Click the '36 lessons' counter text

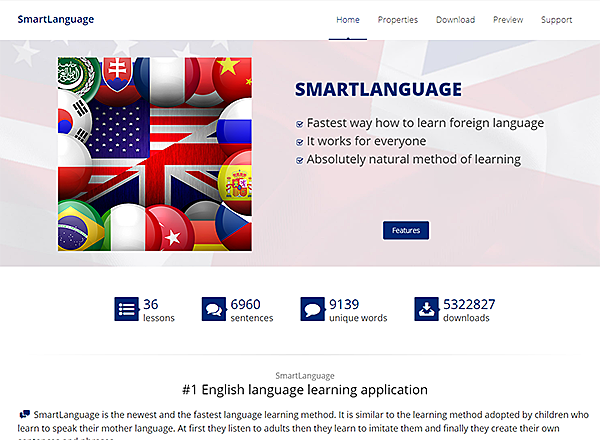pyautogui.click(x=158, y=310)
